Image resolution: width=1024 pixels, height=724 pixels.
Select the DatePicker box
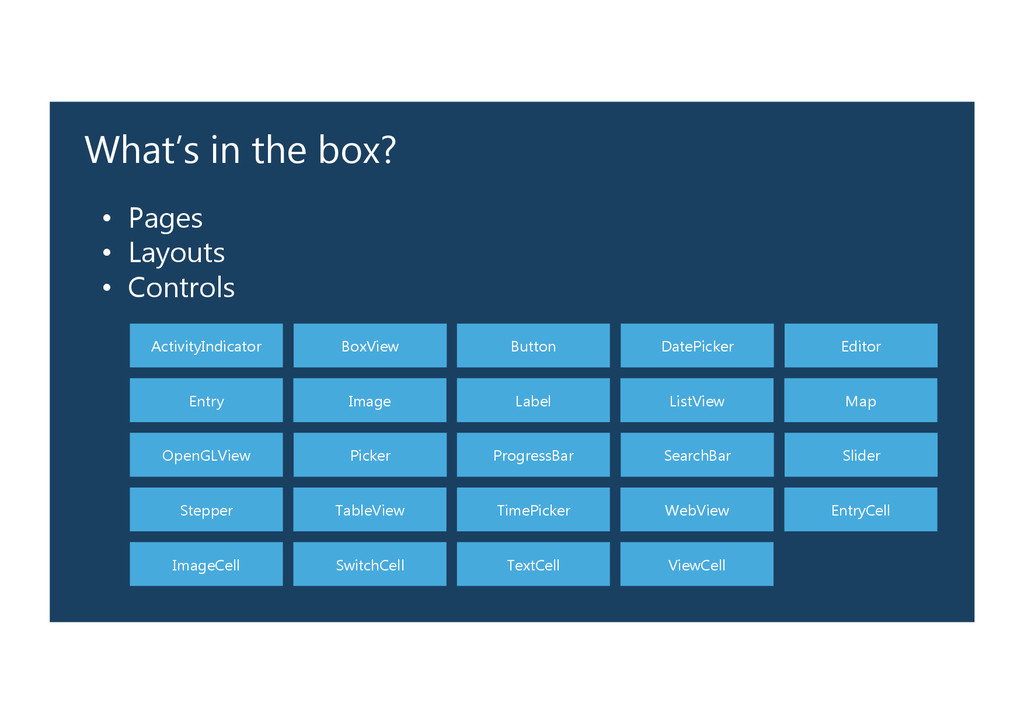coord(697,345)
